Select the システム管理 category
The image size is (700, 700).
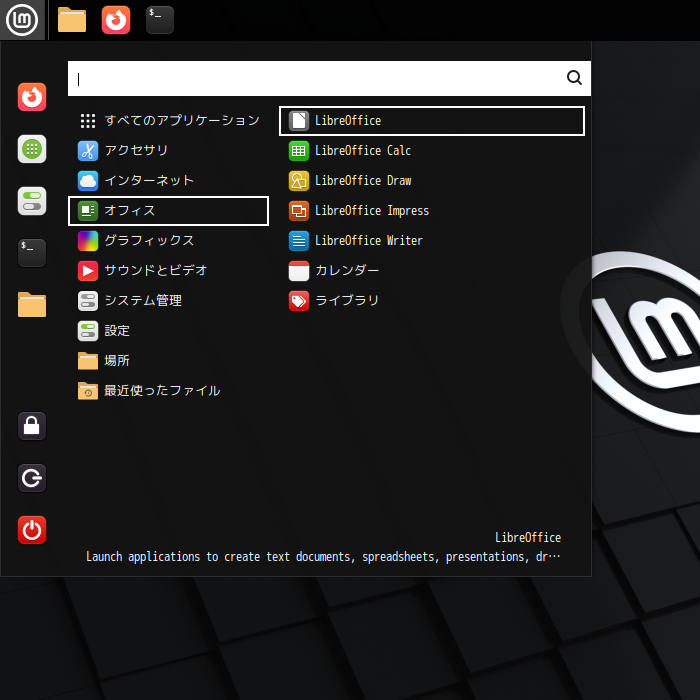(x=168, y=301)
